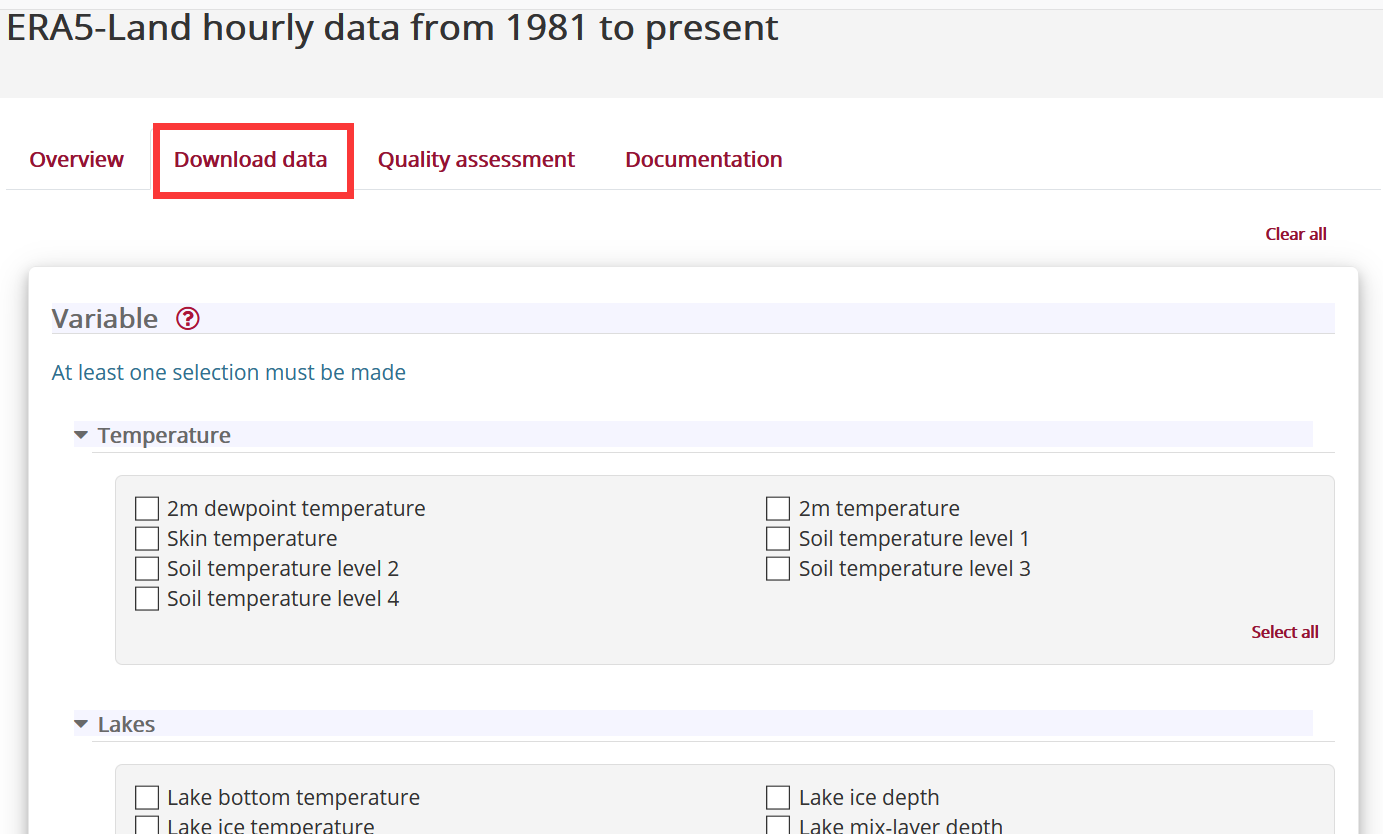Check the Skin temperature option
Screen dimensions: 1383x834
[x=147, y=539]
